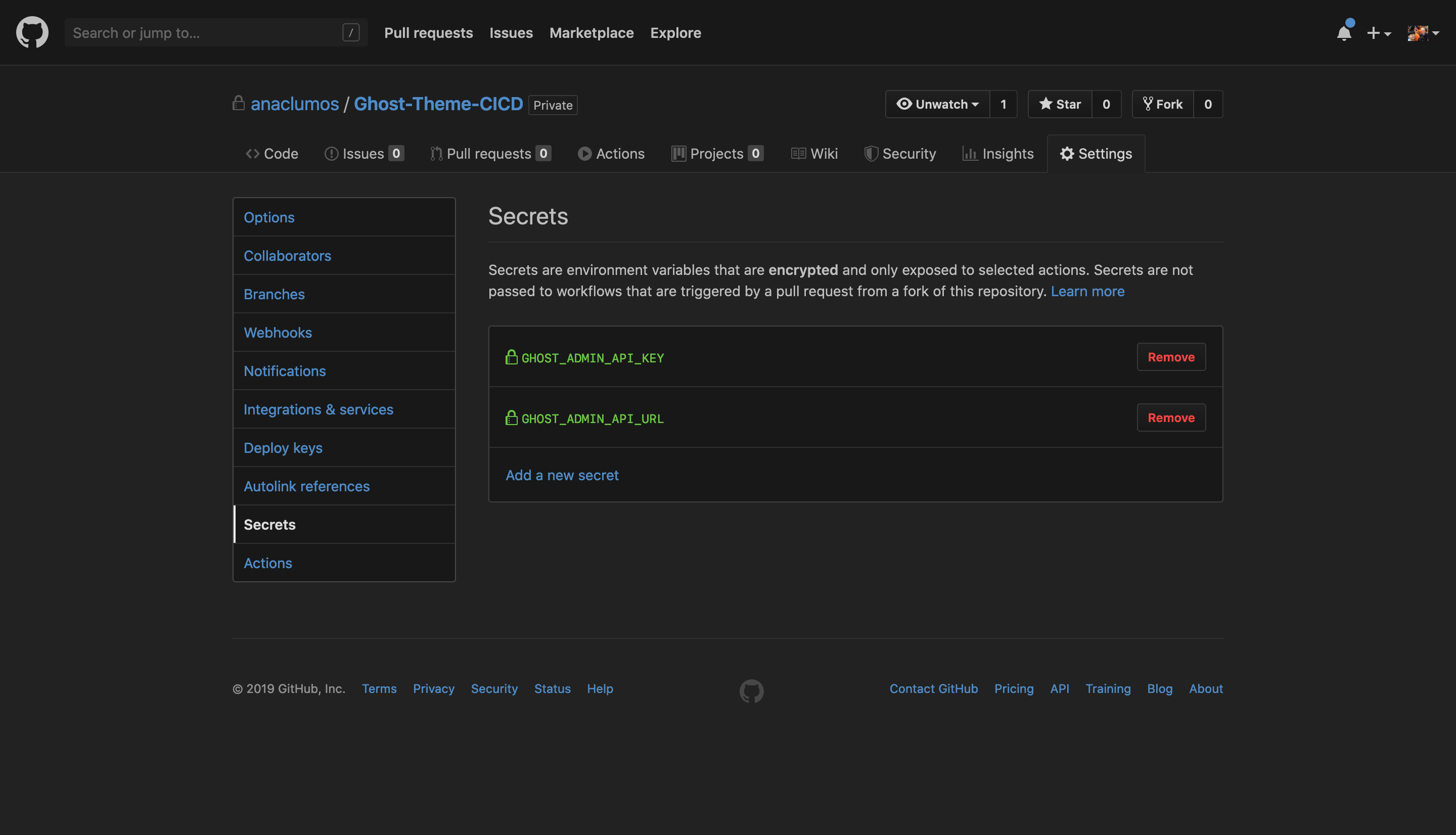Open the Insights tab
The height and width of the screenshot is (835, 1456).
[x=998, y=154]
